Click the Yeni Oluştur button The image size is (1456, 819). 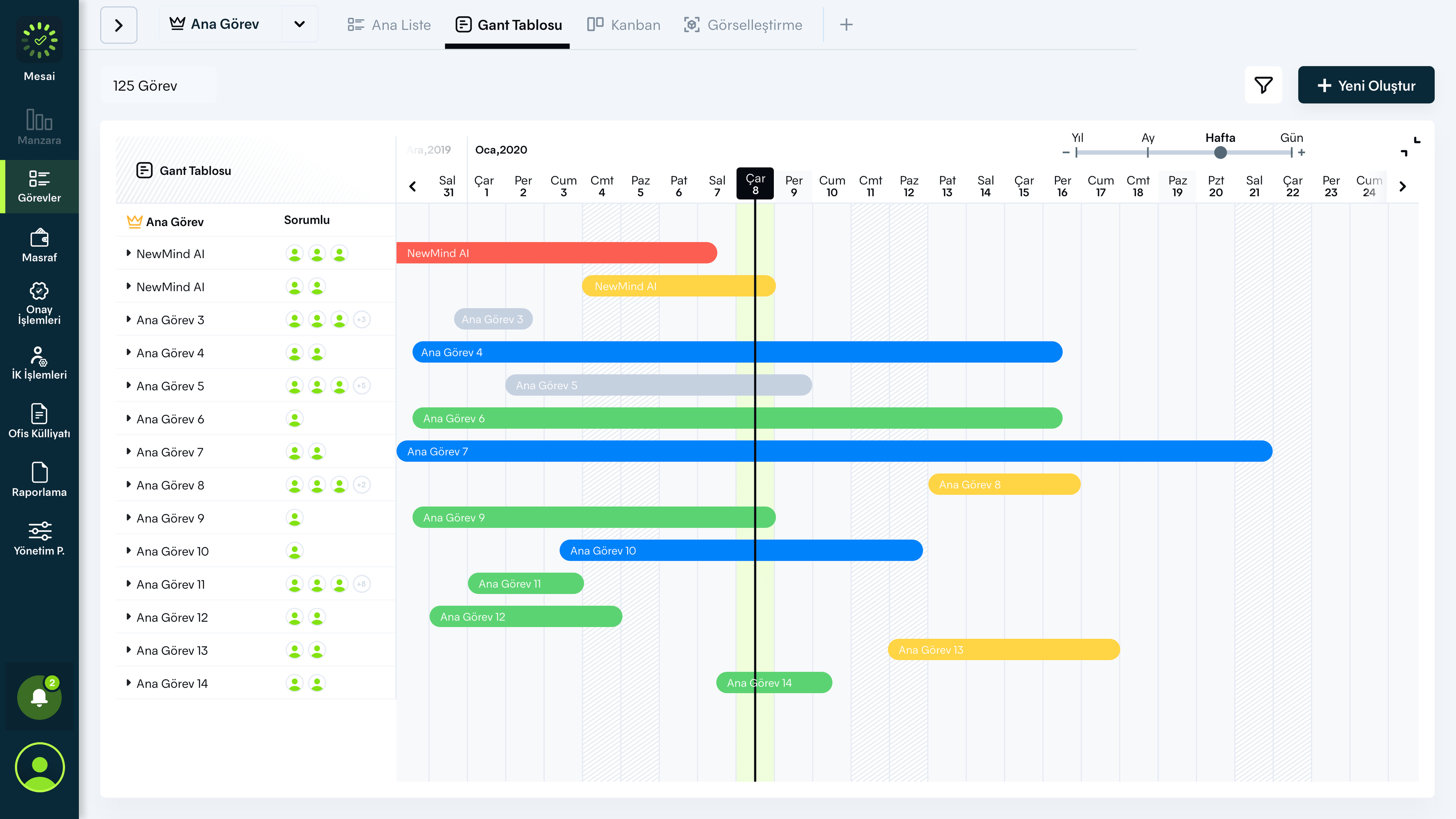point(1365,85)
